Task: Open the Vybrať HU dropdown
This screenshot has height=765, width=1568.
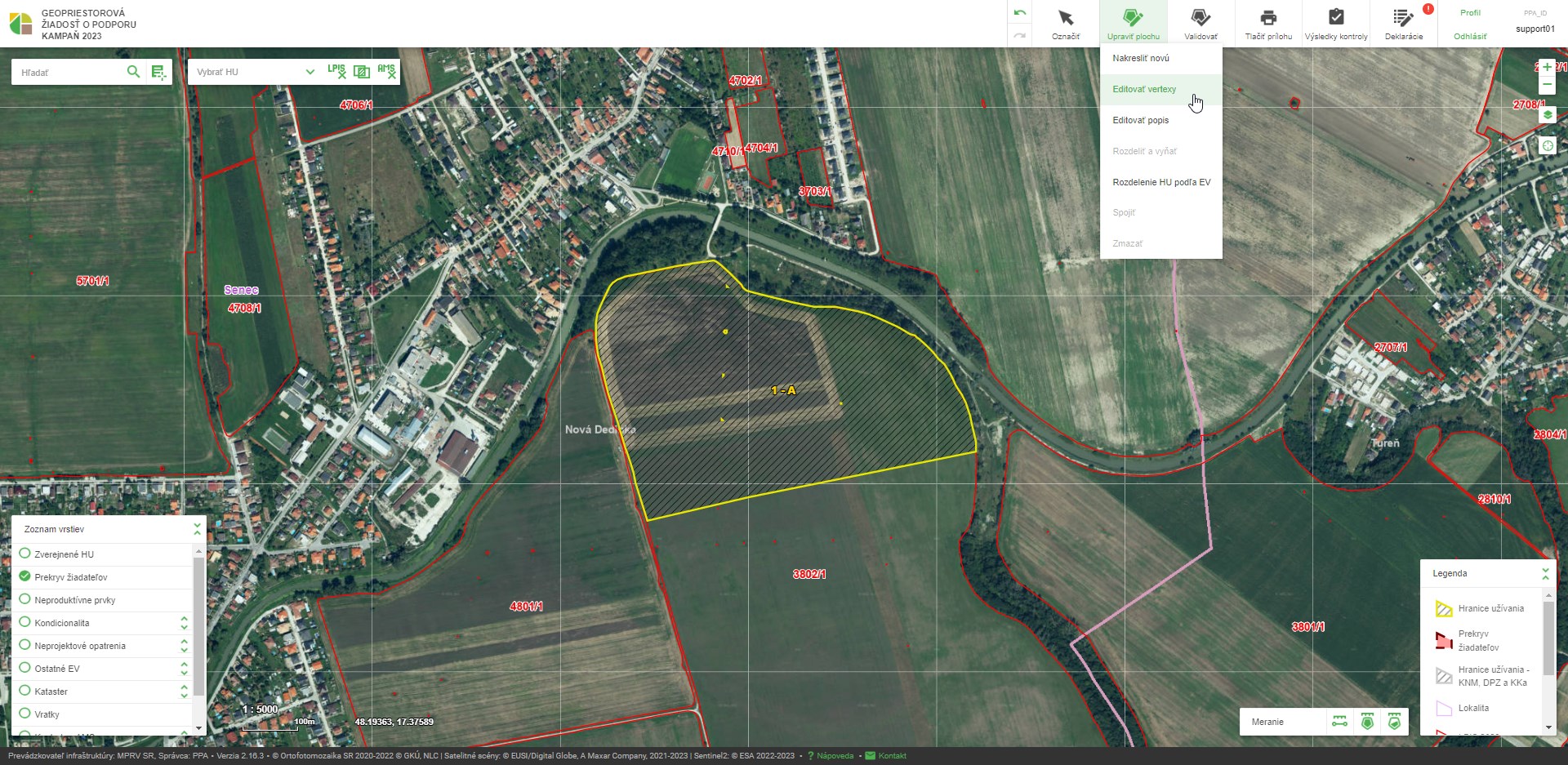Action: pyautogui.click(x=255, y=72)
